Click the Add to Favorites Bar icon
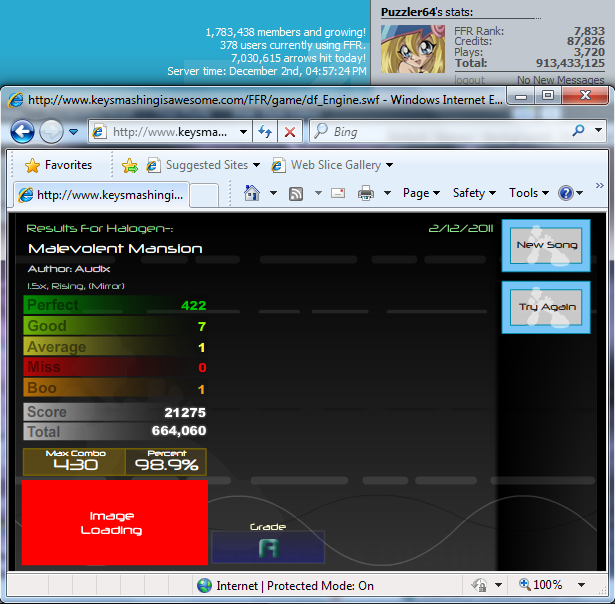 tap(129, 165)
